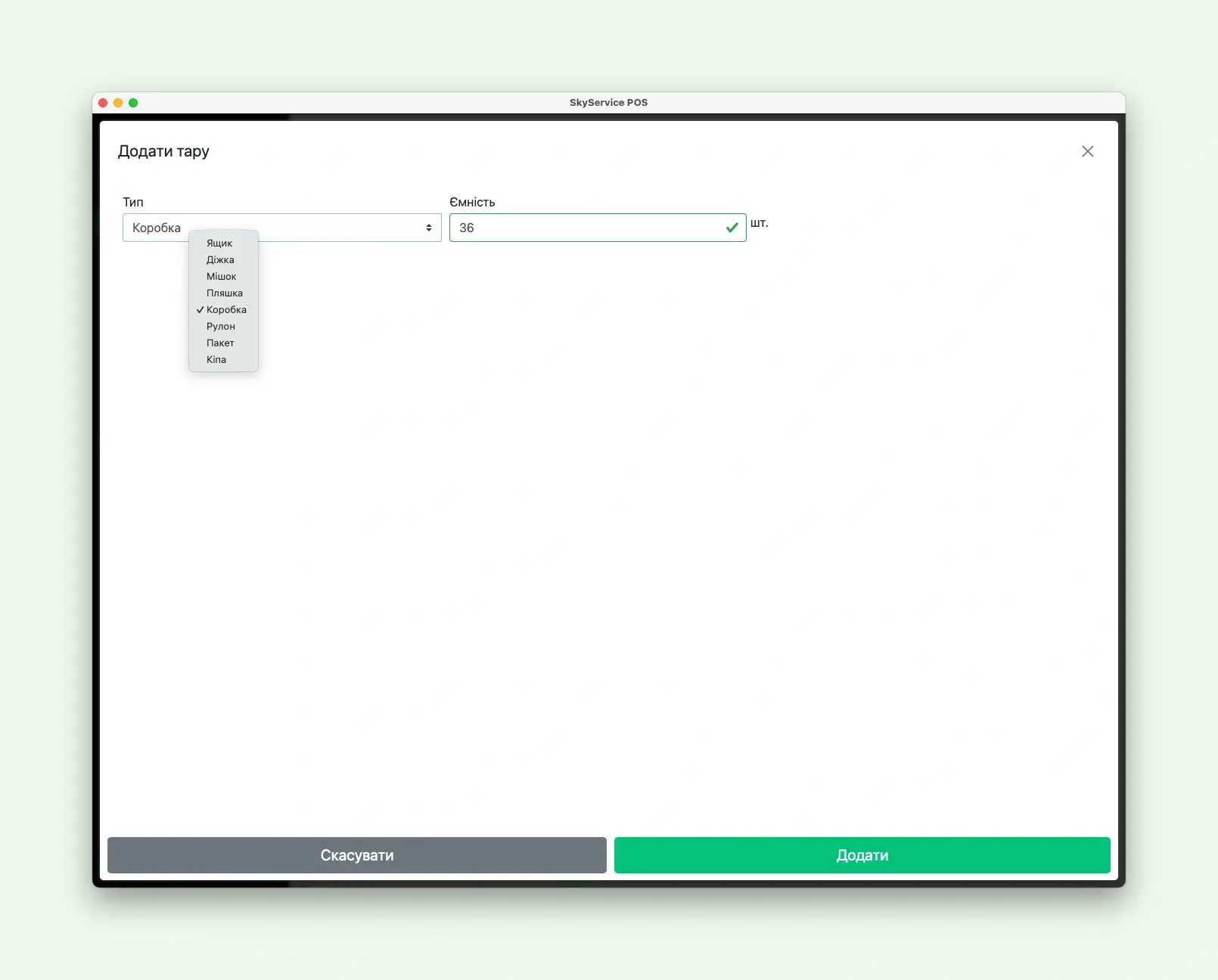This screenshot has width=1218, height=980.
Task: Choose 'Кіпа' from dropdown list
Action: pos(223,359)
